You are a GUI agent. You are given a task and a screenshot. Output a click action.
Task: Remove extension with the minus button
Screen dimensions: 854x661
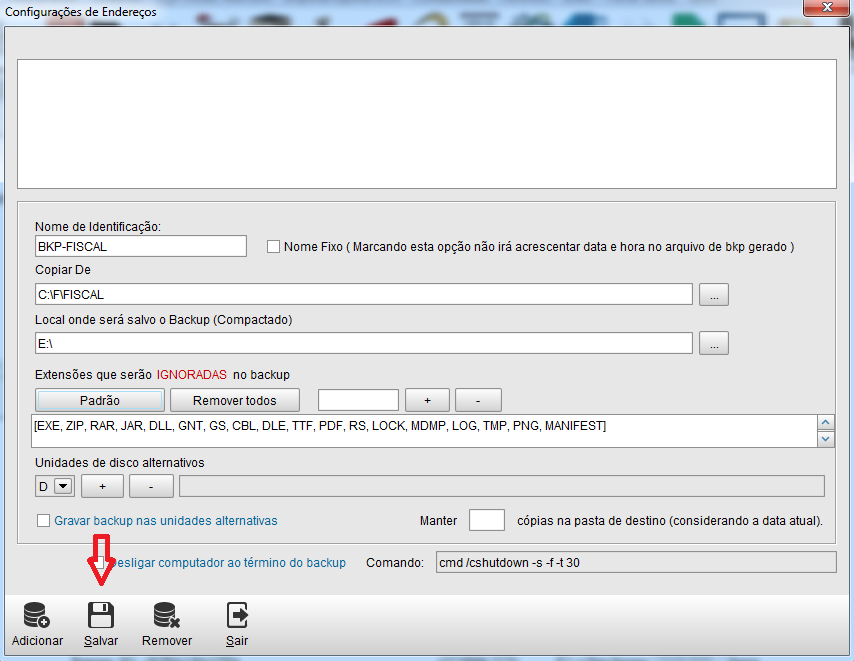tap(478, 400)
